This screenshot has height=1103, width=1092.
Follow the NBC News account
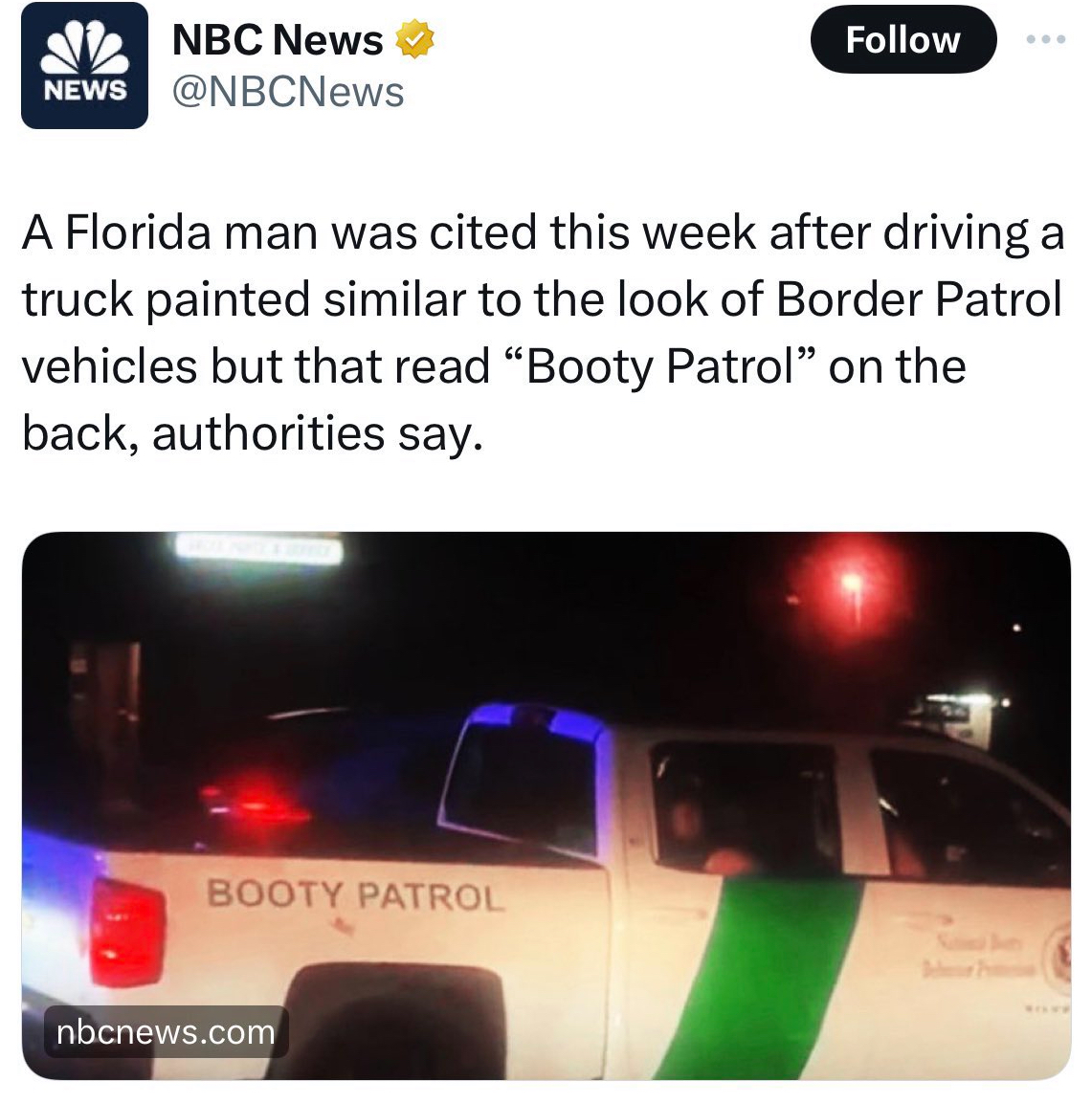pos(903,39)
